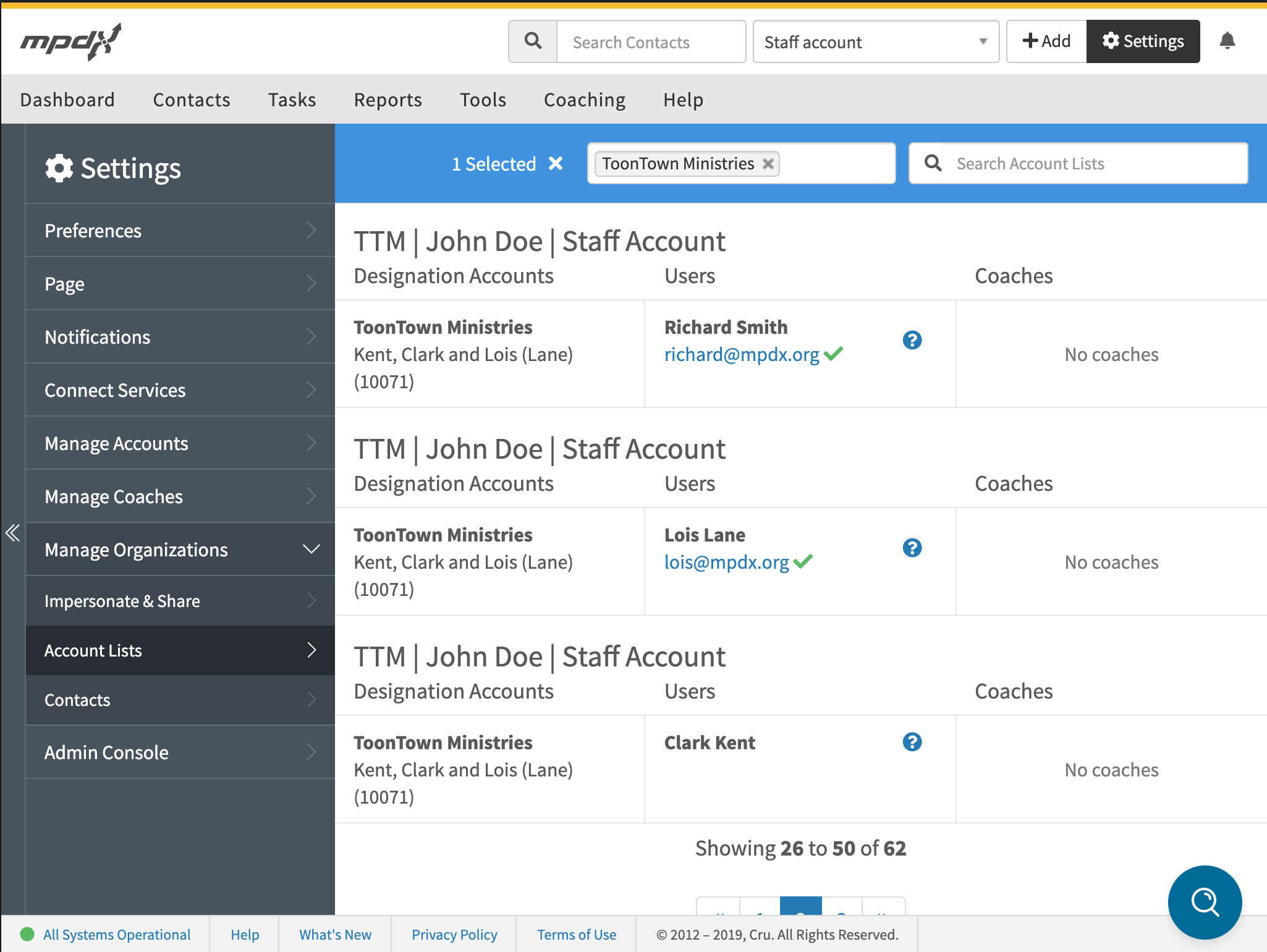The height and width of the screenshot is (952, 1267).
Task: Click the Richard Smith user name
Action: [726, 327]
